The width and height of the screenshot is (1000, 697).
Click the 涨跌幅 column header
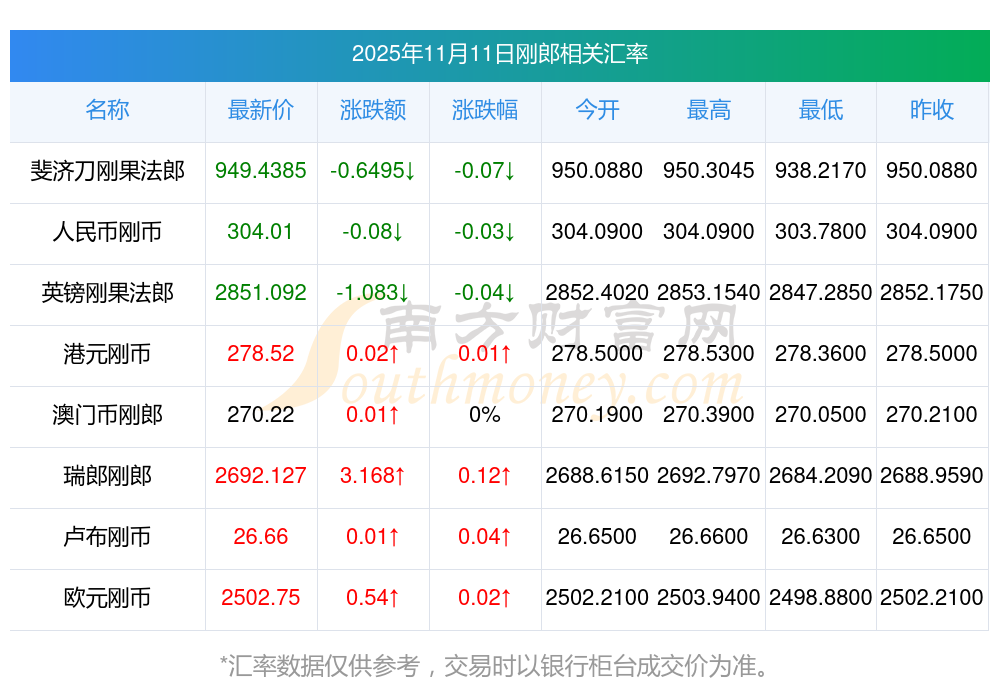[485, 110]
